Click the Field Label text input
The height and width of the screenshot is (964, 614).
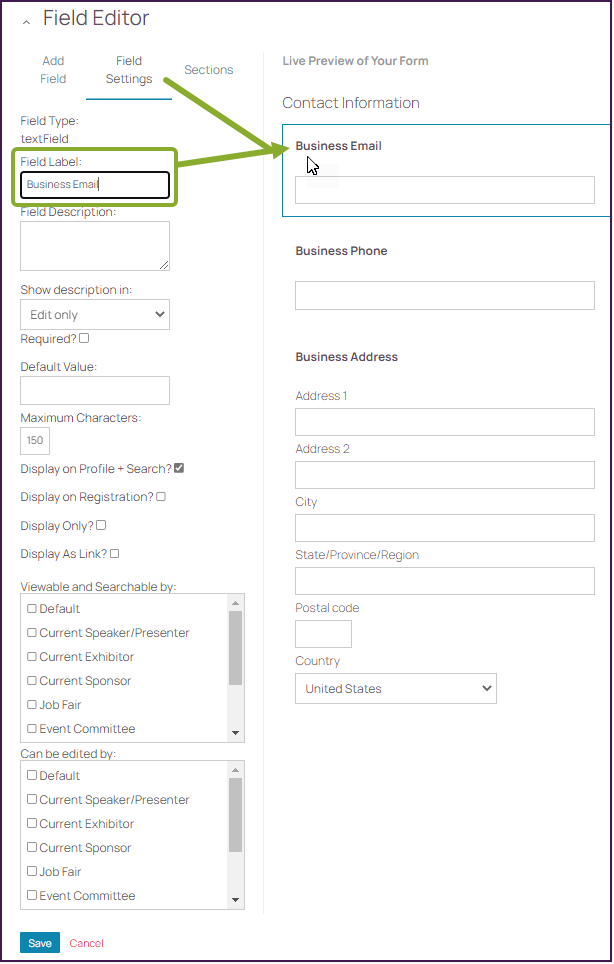[95, 185]
